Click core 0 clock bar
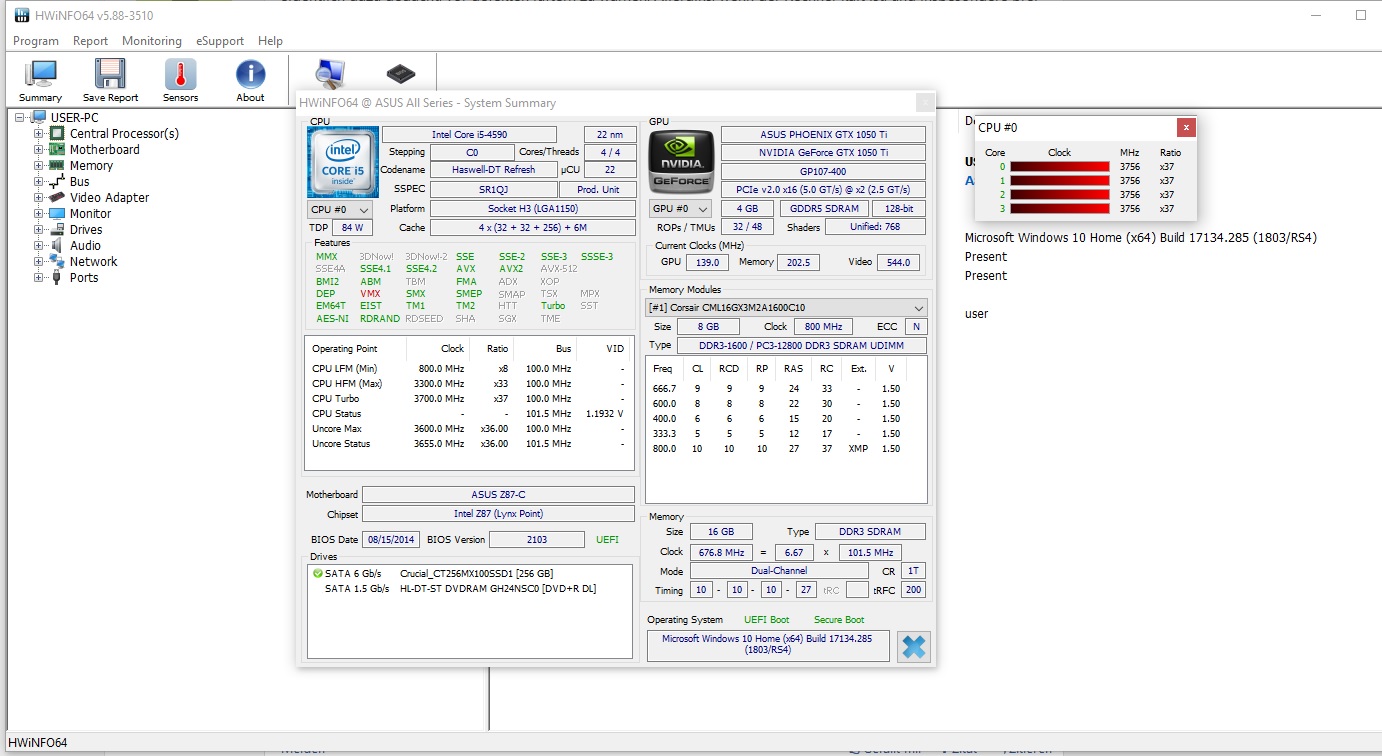Viewport: 1382px width, 756px height. (x=1060, y=167)
